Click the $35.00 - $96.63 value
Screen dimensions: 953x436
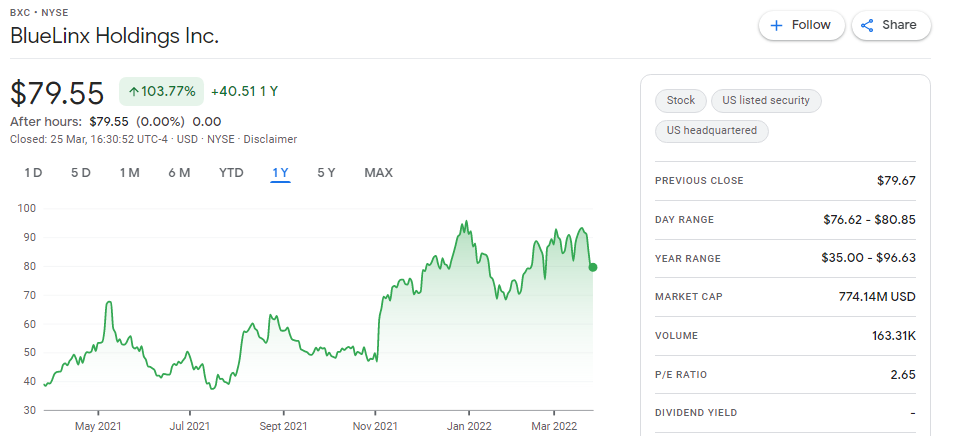(869, 258)
